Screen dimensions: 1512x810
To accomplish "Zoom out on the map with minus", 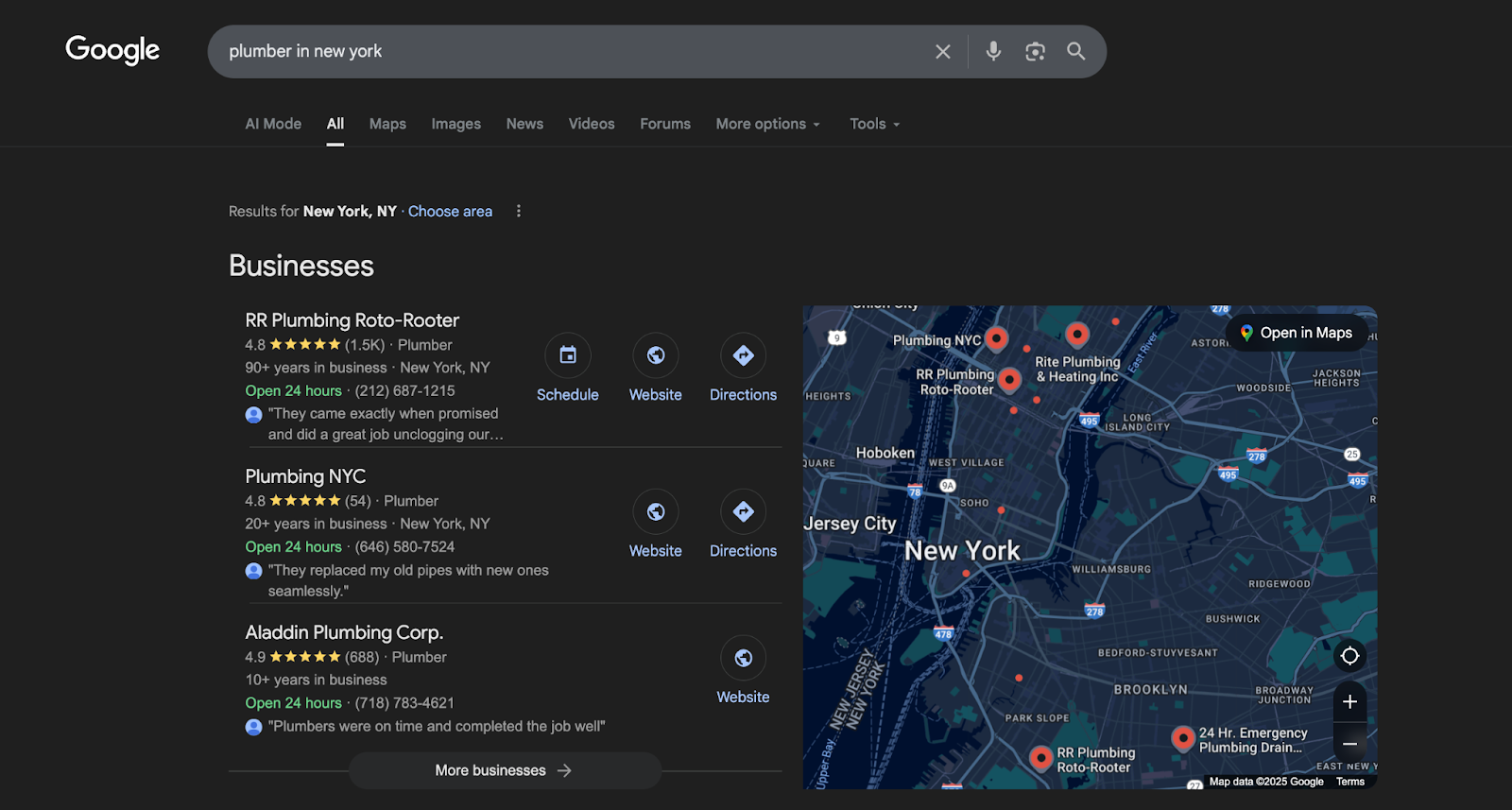I will pyautogui.click(x=1349, y=743).
